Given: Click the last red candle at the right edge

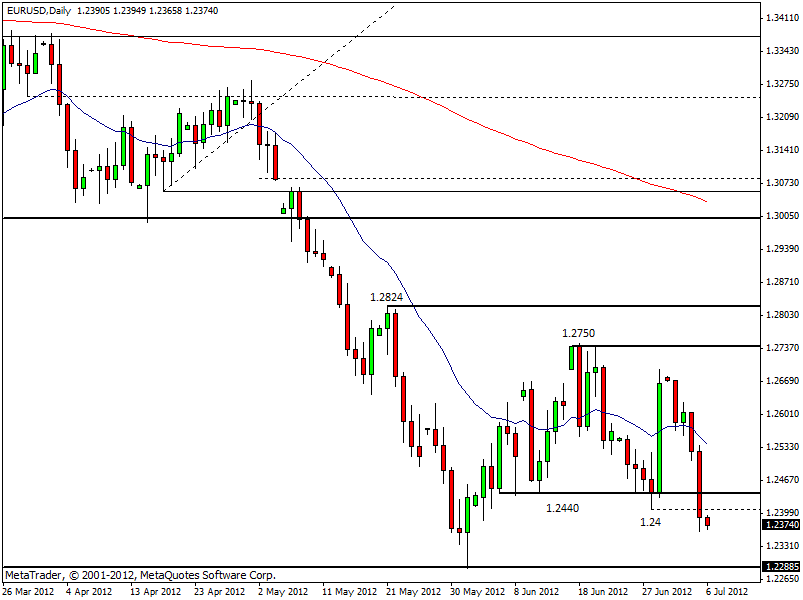Looking at the screenshot, I should [x=708, y=521].
